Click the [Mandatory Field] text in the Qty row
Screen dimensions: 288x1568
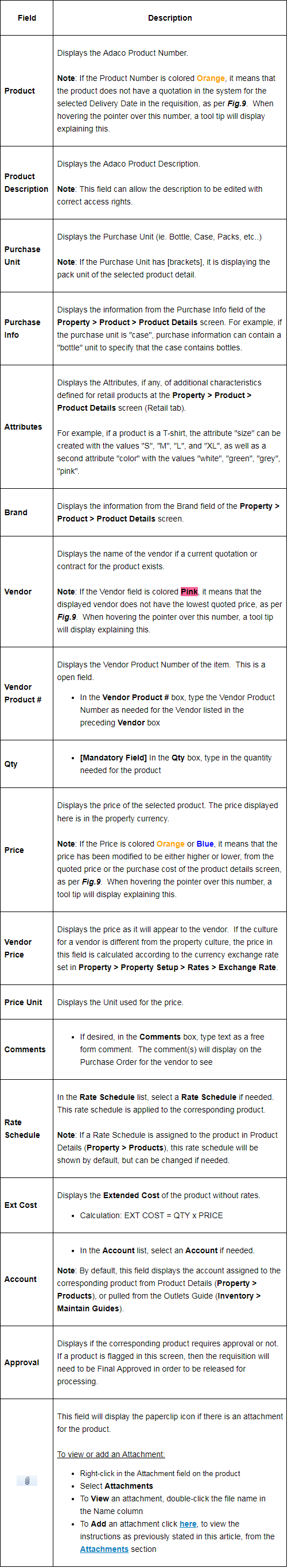[x=114, y=757]
